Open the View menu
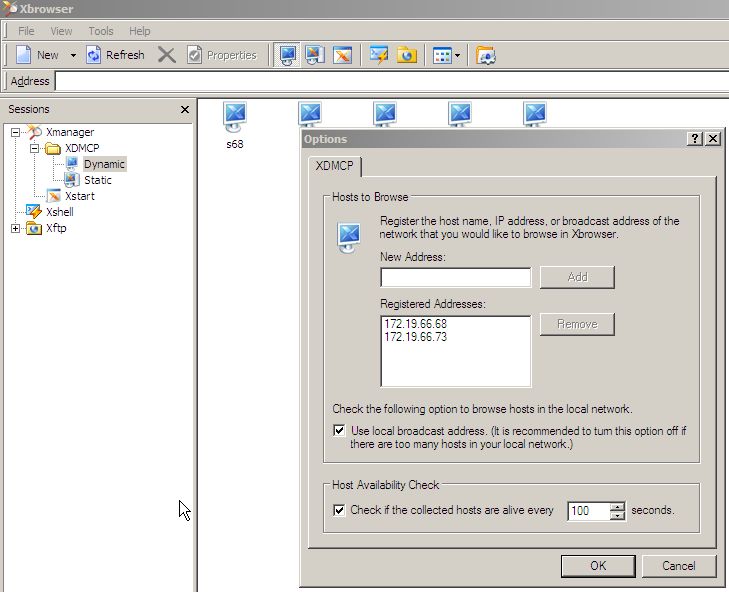This screenshot has height=592, width=729. (x=61, y=31)
